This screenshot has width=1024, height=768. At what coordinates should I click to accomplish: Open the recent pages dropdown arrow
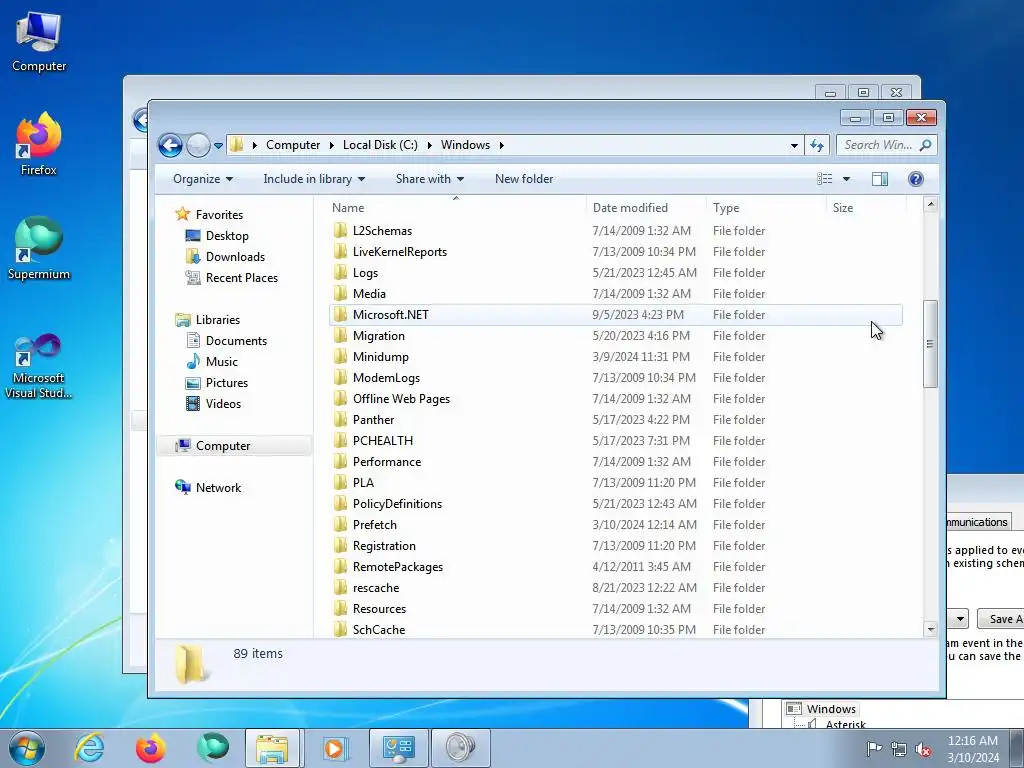point(218,146)
